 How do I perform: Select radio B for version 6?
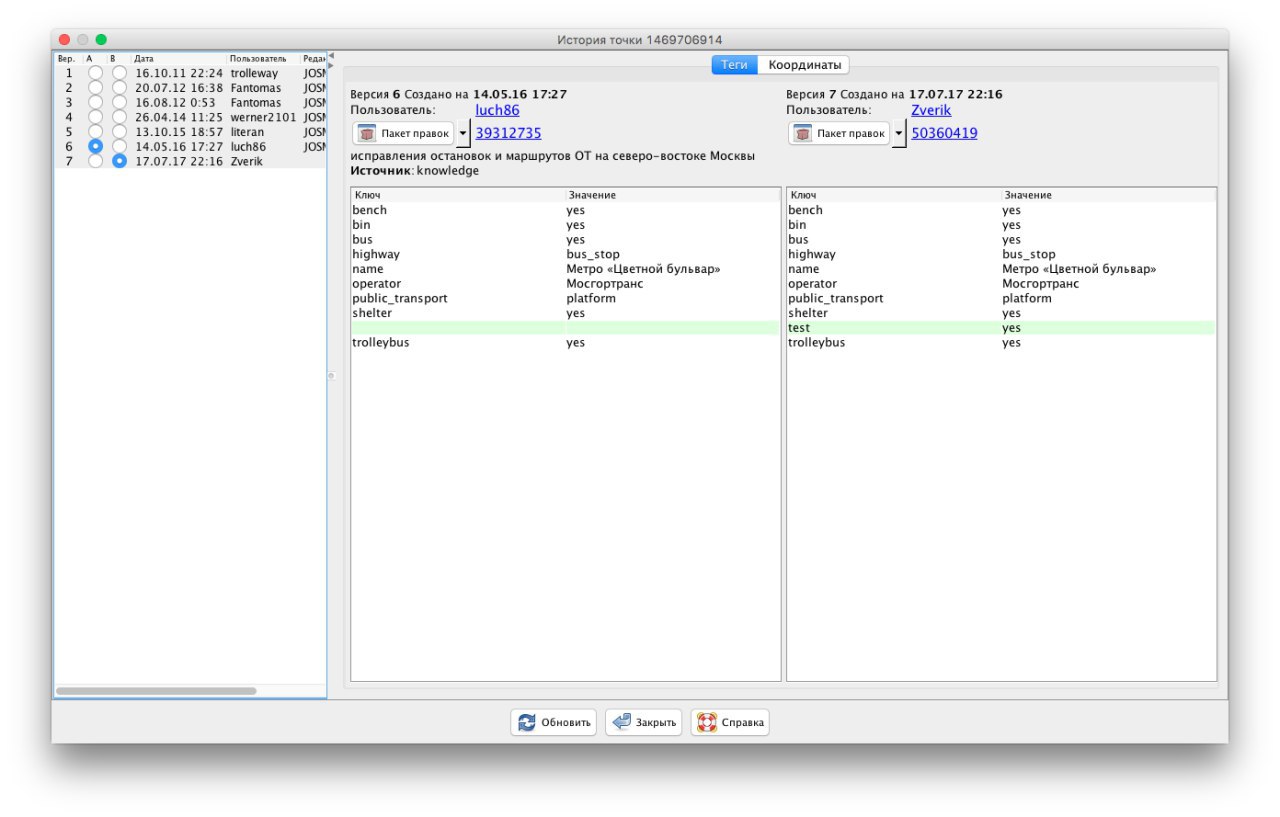point(119,146)
